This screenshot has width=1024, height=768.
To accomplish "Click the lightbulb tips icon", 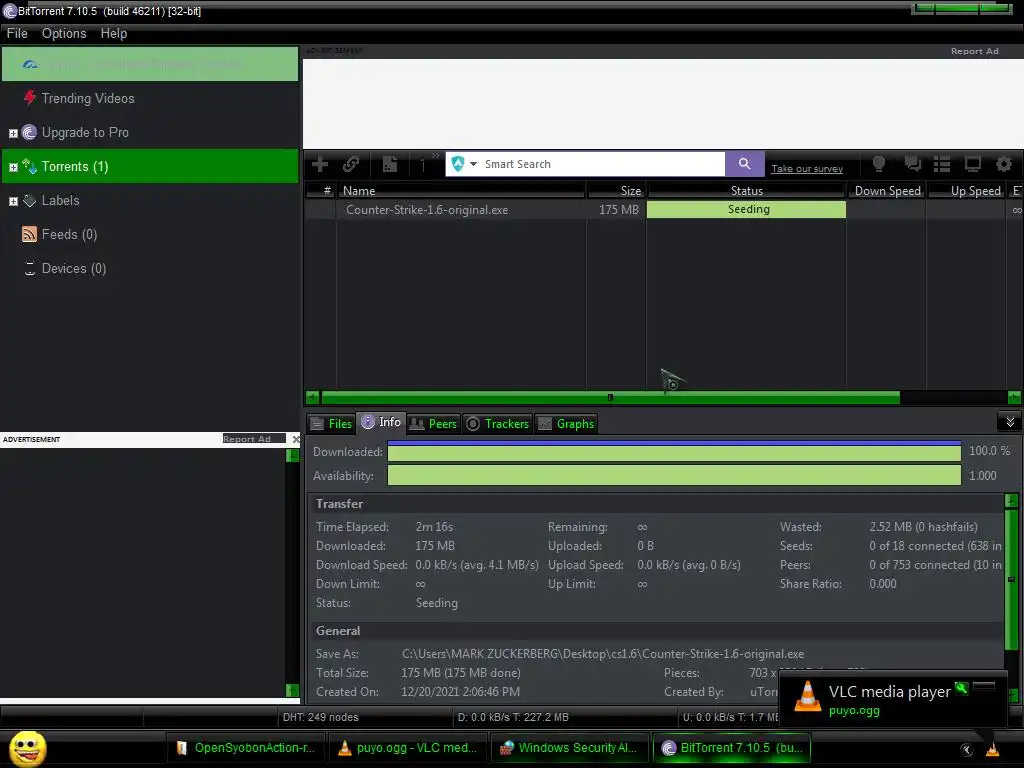I will (879, 164).
